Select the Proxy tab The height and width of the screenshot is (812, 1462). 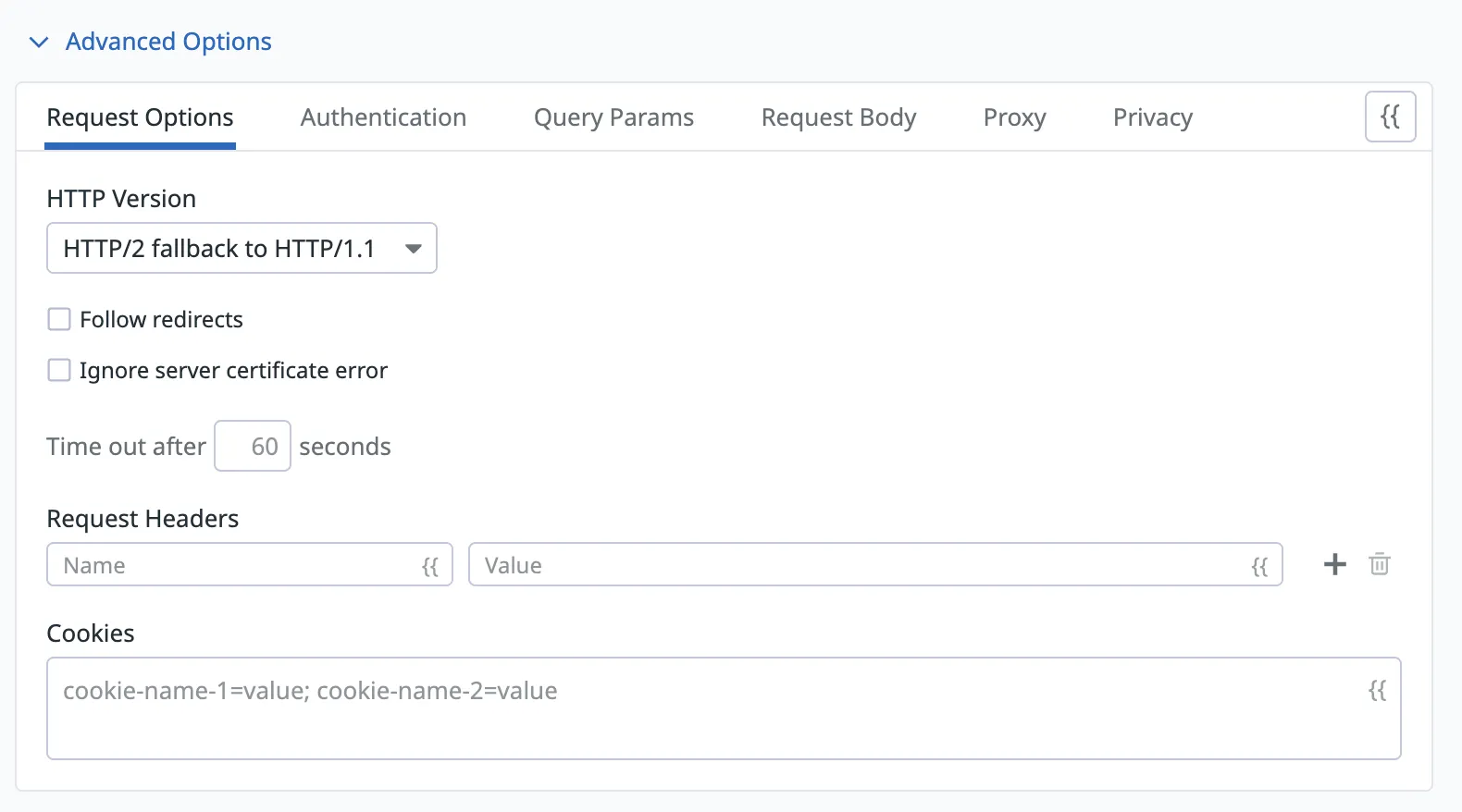1014,117
